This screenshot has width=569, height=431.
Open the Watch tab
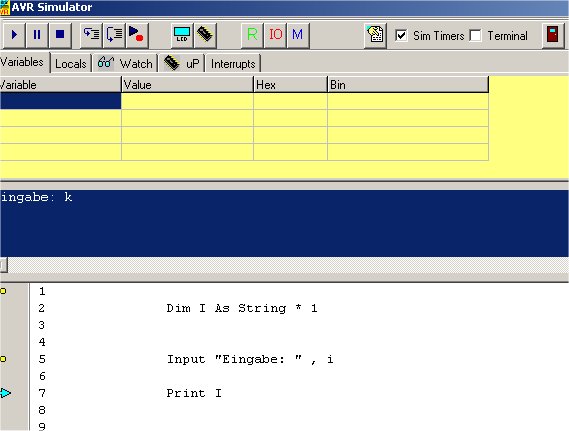pos(125,64)
